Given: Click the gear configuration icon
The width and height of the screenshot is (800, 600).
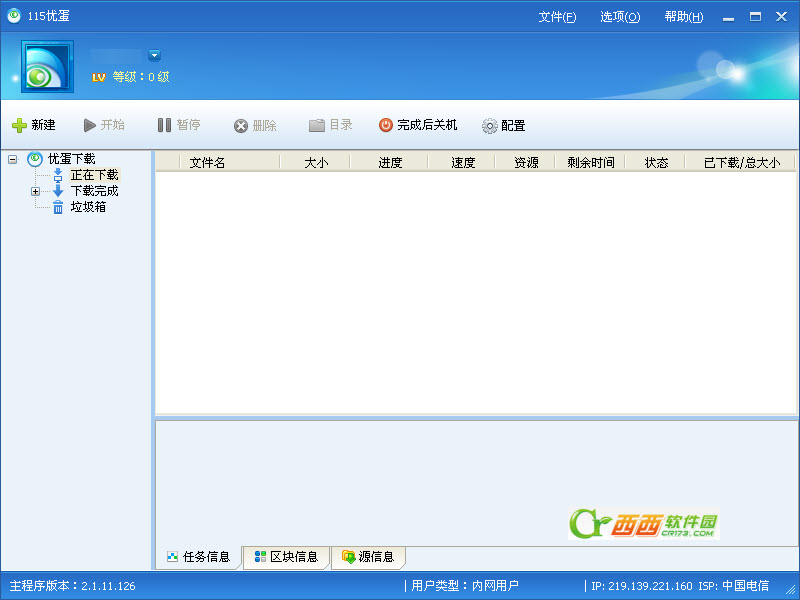Looking at the screenshot, I should coord(489,126).
